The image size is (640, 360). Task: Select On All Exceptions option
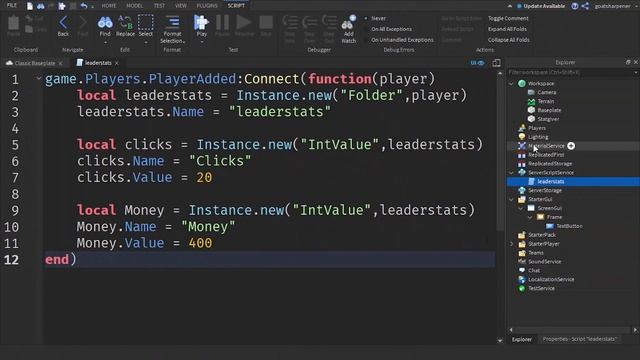tap(391, 29)
